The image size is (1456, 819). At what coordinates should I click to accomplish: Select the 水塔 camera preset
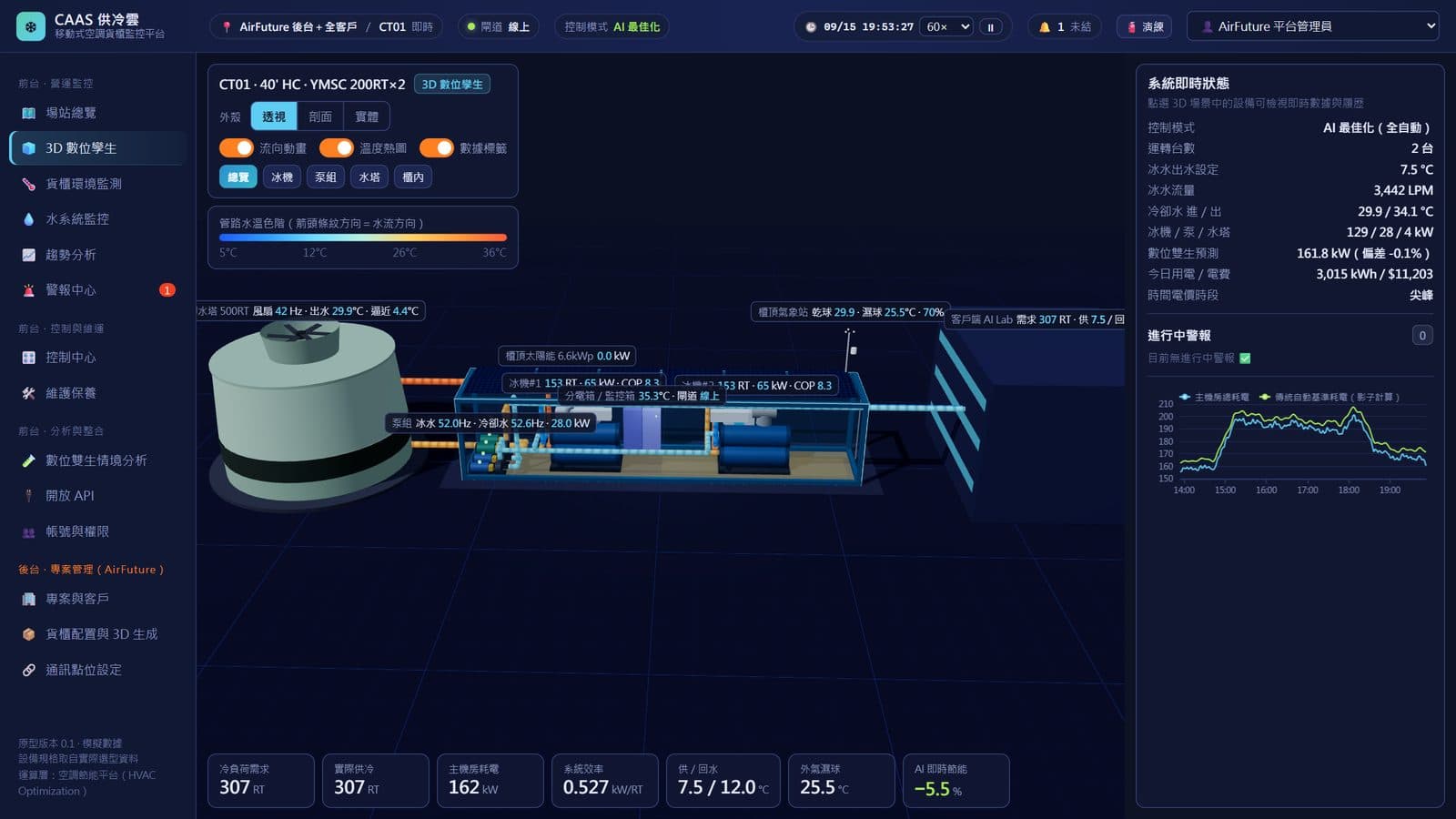pos(369,177)
